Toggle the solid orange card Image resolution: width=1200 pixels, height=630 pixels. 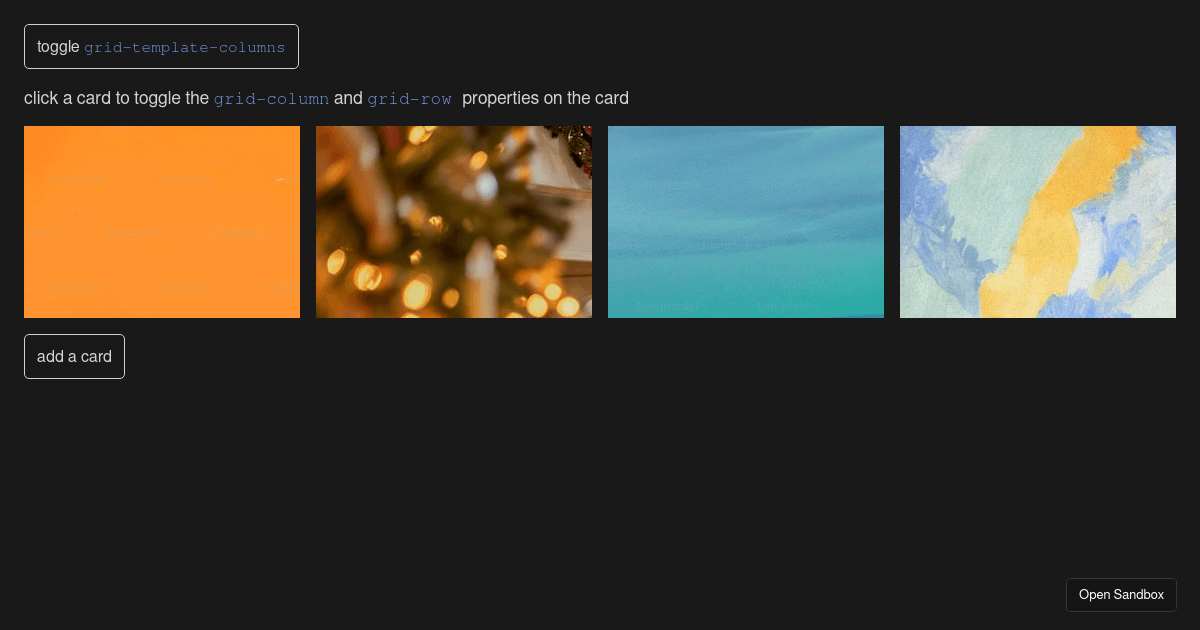coord(162,222)
